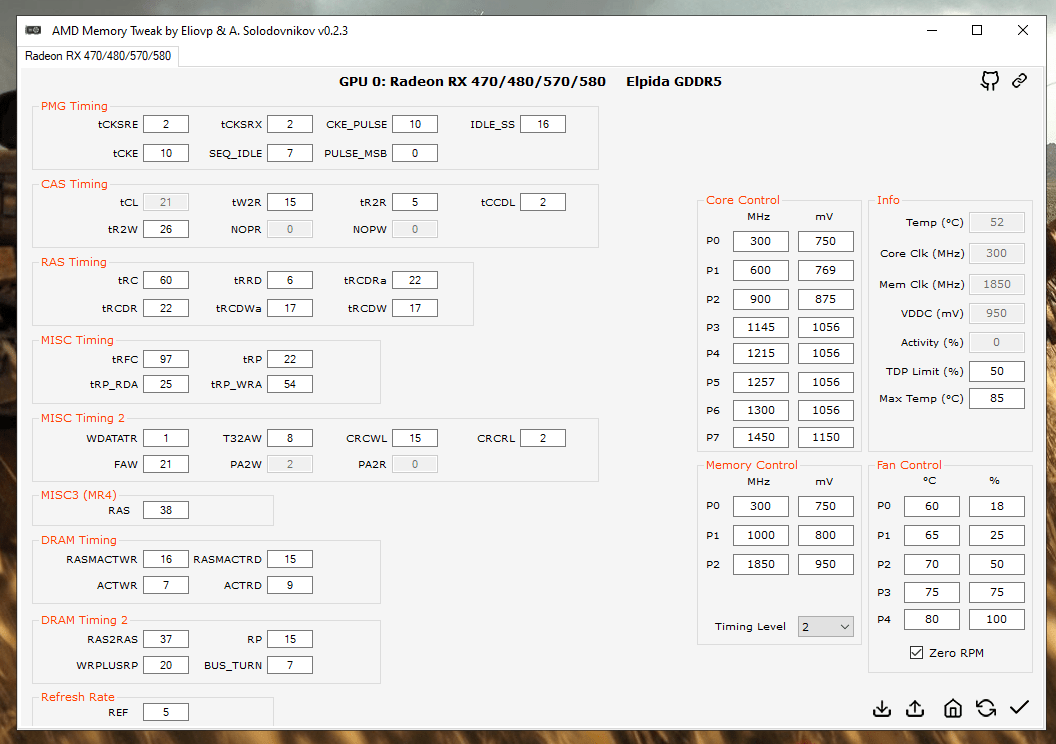Click the PULSE_MSB input field
The width and height of the screenshot is (1056, 744).
[x=415, y=154]
